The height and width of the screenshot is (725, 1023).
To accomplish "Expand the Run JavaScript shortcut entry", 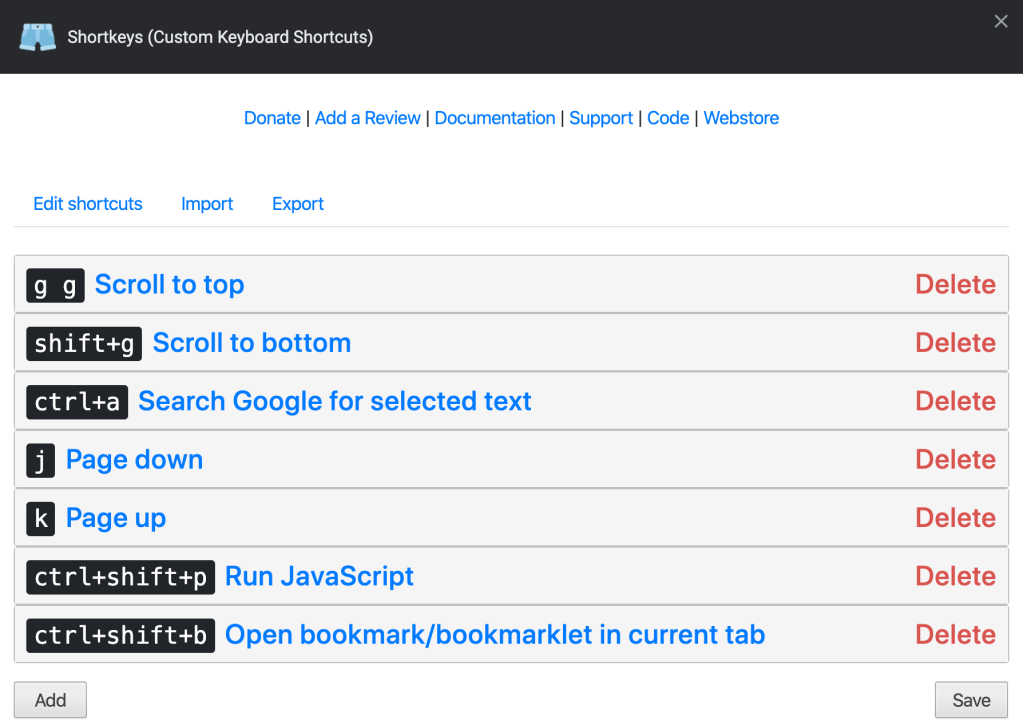I will (x=319, y=577).
